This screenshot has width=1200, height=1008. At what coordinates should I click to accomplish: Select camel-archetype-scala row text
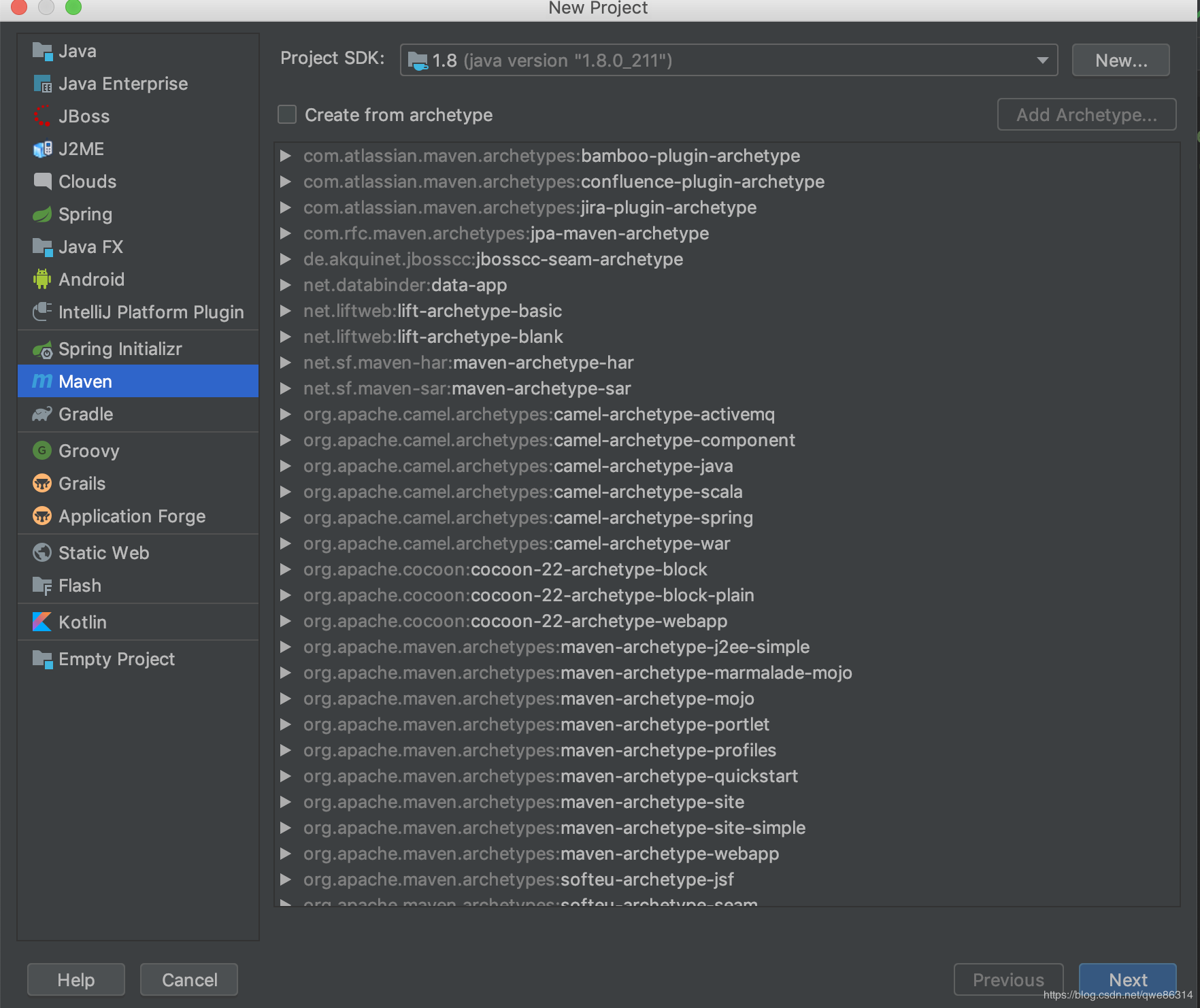(523, 492)
